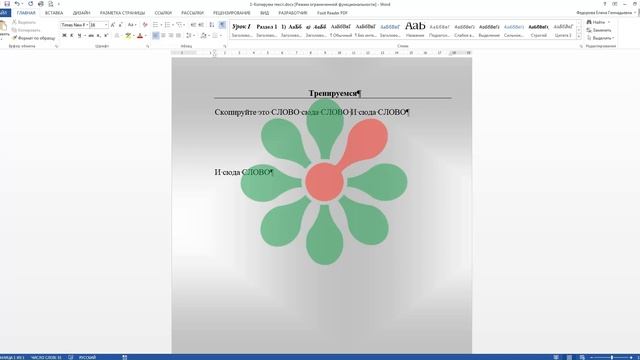The height and width of the screenshot is (360, 640).
Task: Open the font size dropdown
Action: point(106,25)
